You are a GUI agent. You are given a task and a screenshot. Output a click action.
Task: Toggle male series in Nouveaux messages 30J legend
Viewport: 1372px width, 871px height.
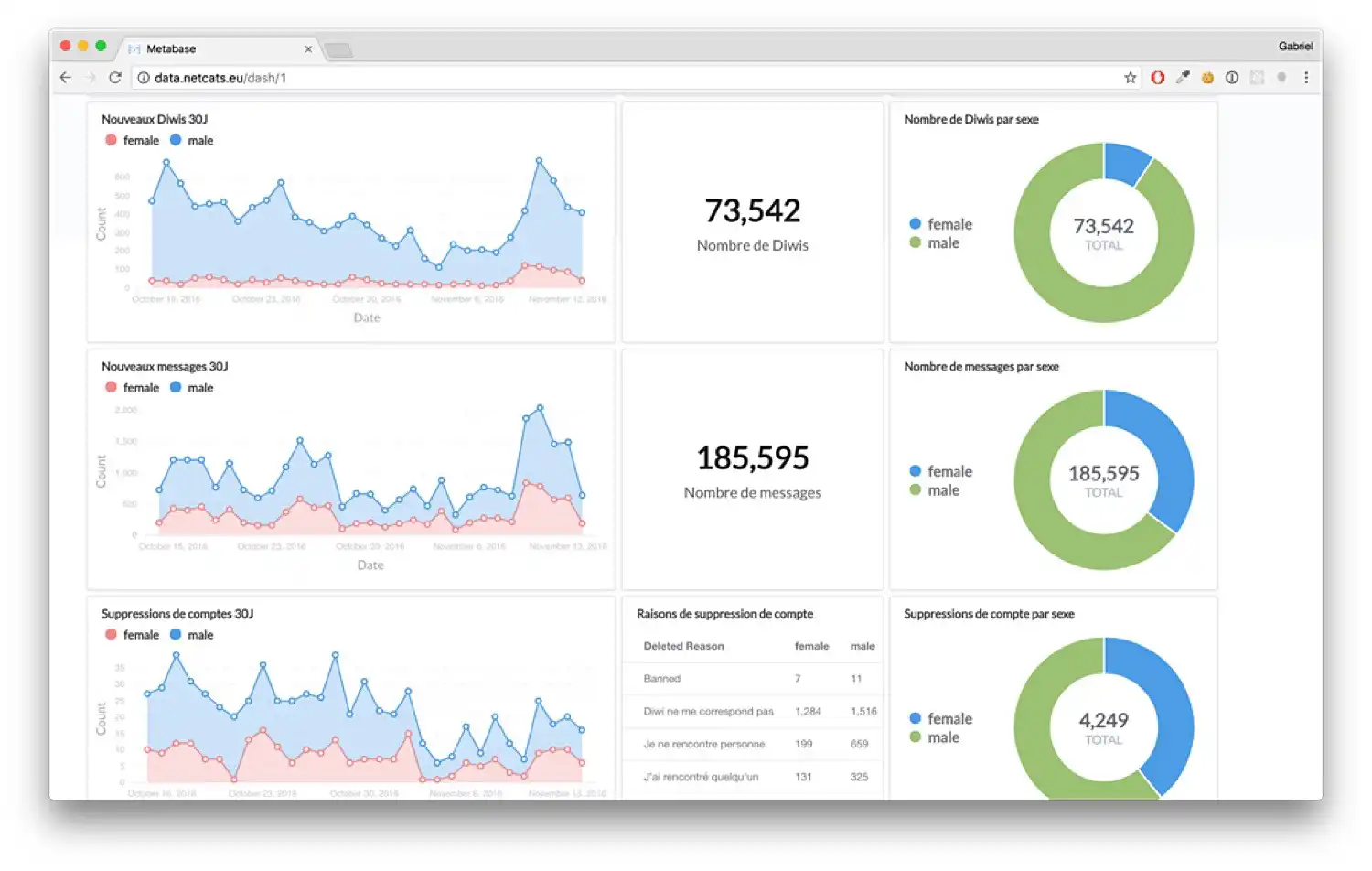pos(191,387)
